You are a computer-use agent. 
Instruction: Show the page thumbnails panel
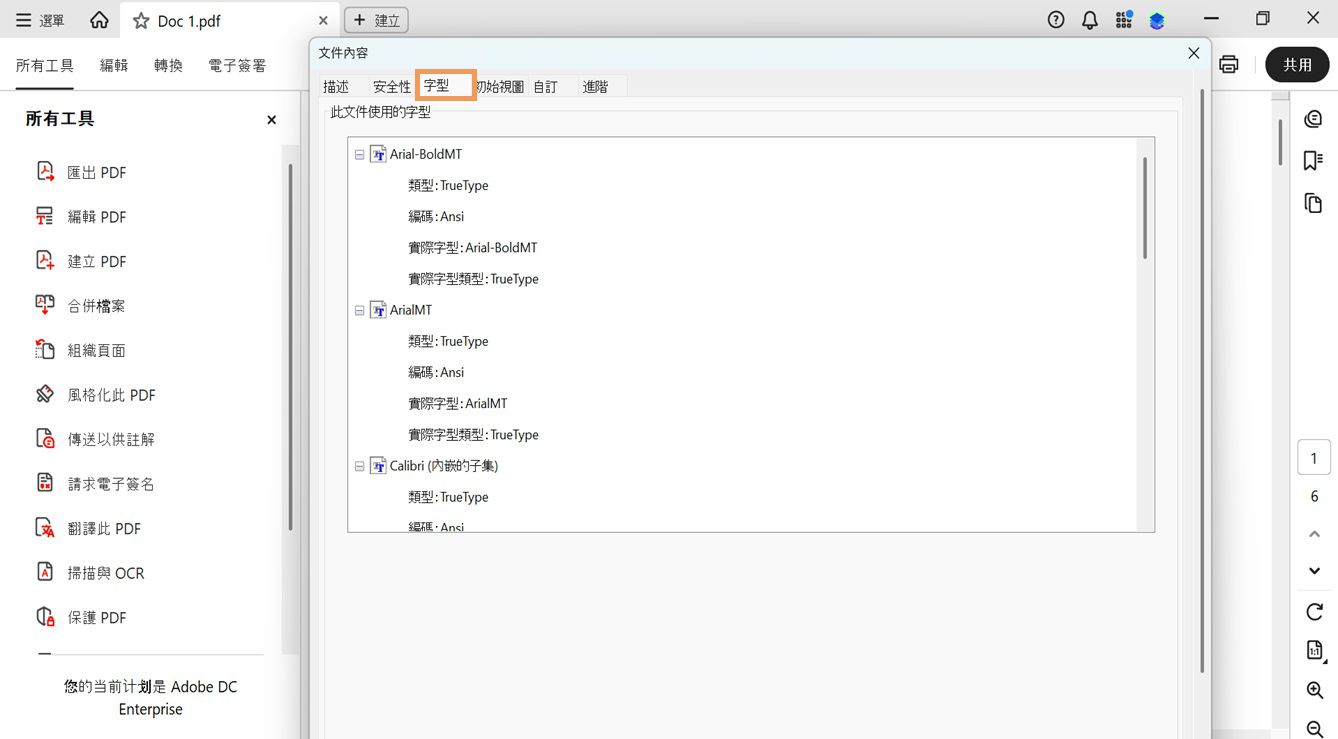[x=1314, y=203]
